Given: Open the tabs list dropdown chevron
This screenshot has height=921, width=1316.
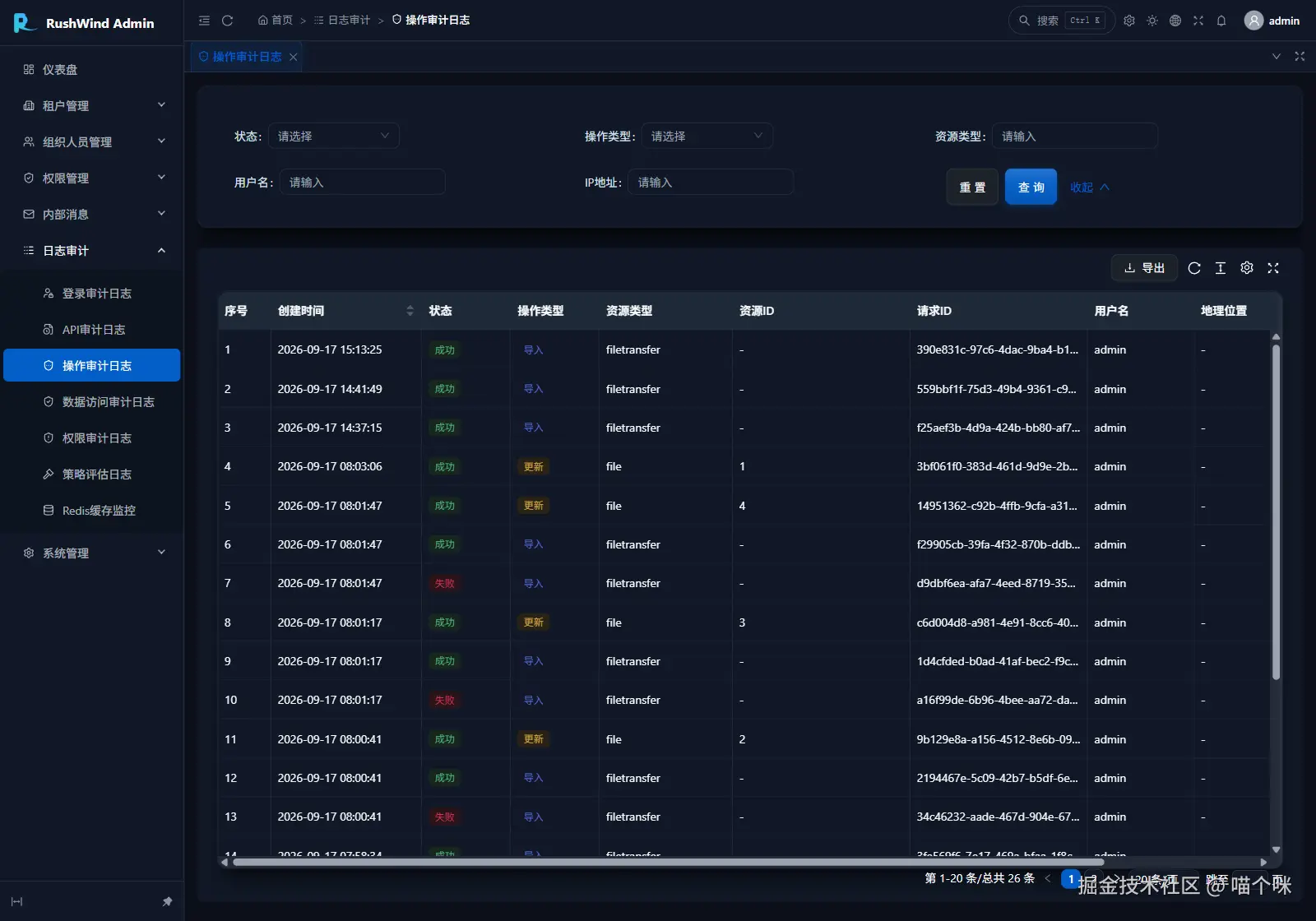Looking at the screenshot, I should pos(1277,57).
